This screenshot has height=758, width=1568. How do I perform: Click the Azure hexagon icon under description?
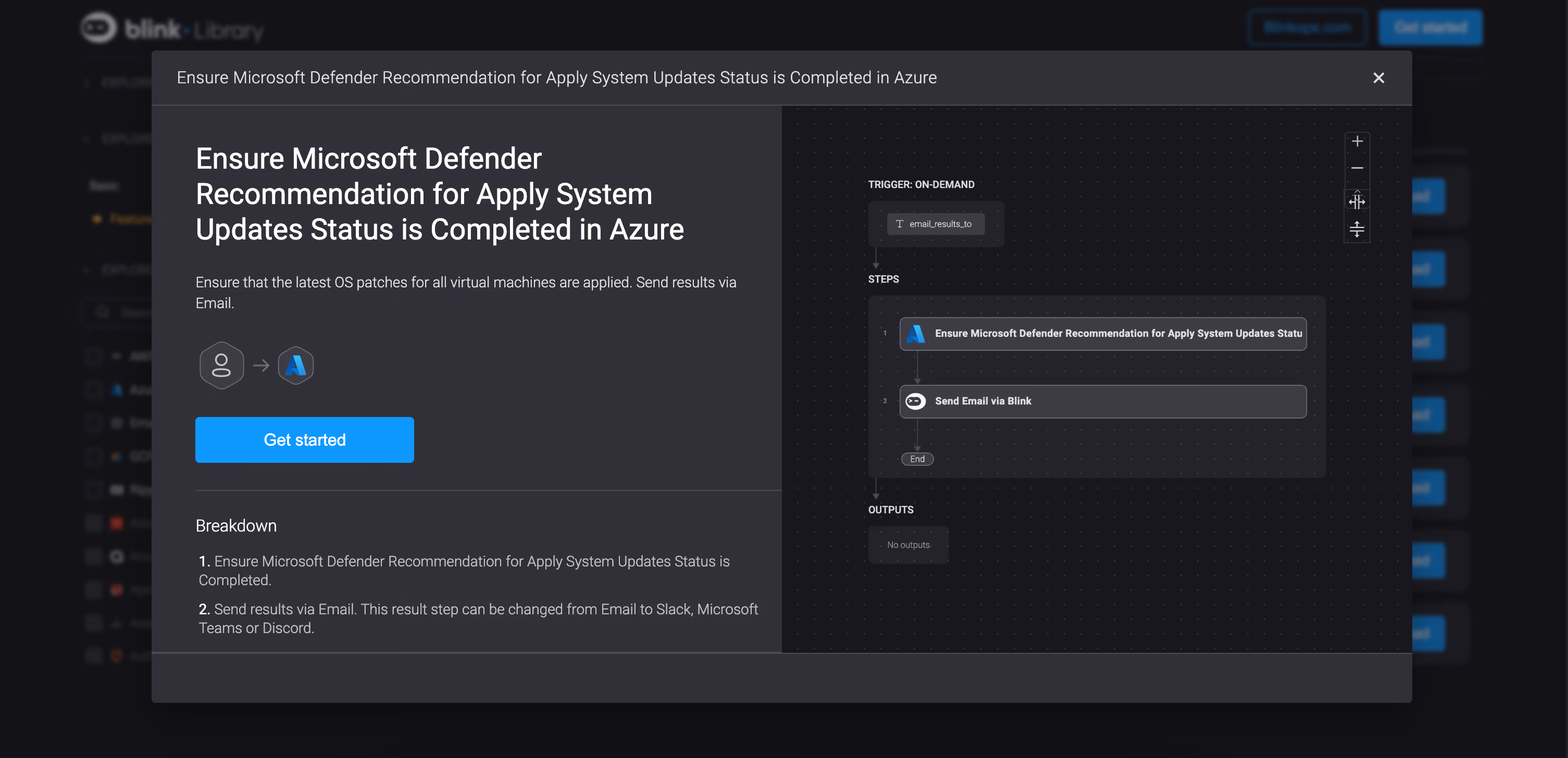point(296,365)
